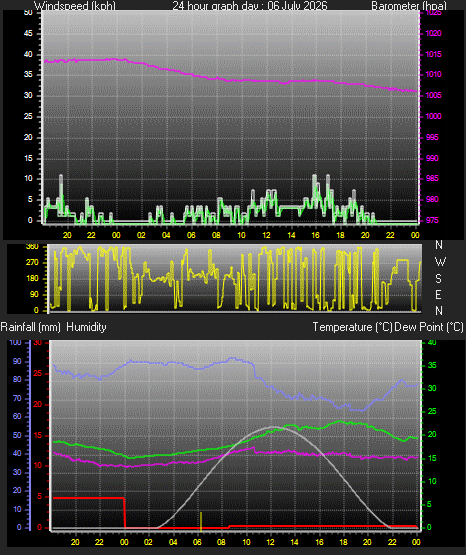Click the yellow marker near 06 on rainfall graph
Viewport: 466px width, 555px height.
[x=201, y=521]
